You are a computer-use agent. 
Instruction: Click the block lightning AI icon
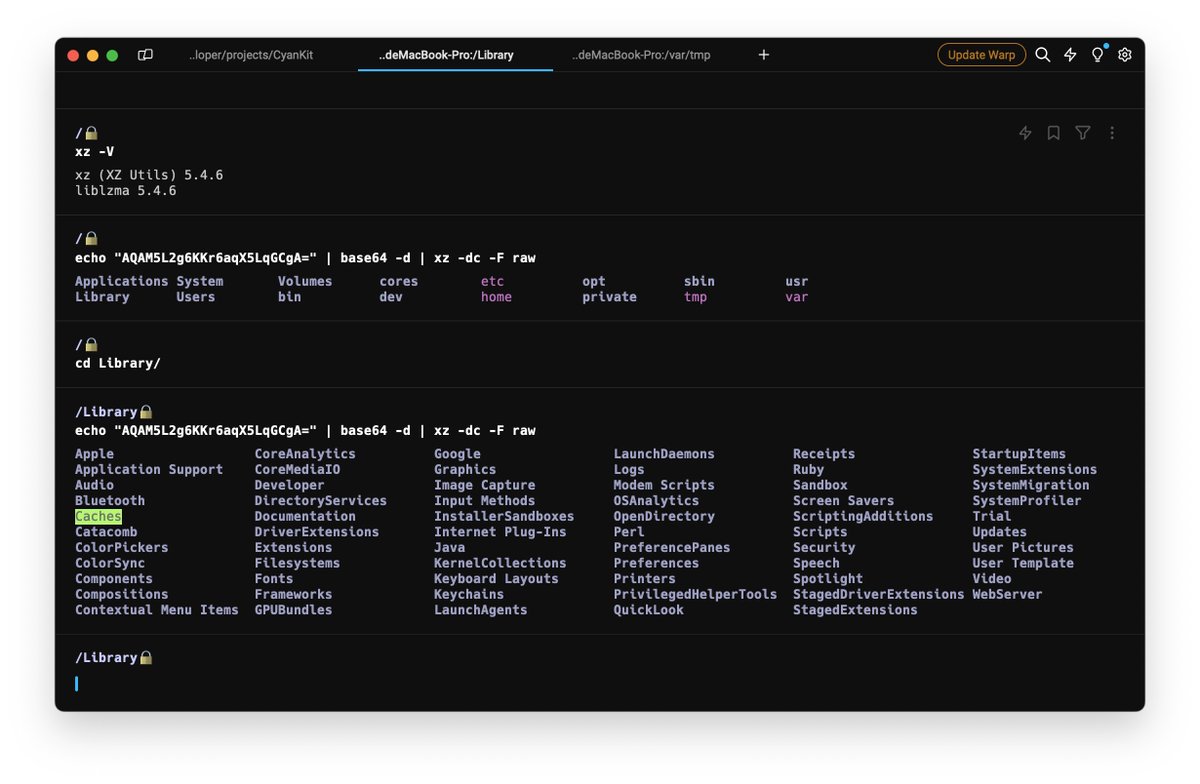pos(1025,133)
